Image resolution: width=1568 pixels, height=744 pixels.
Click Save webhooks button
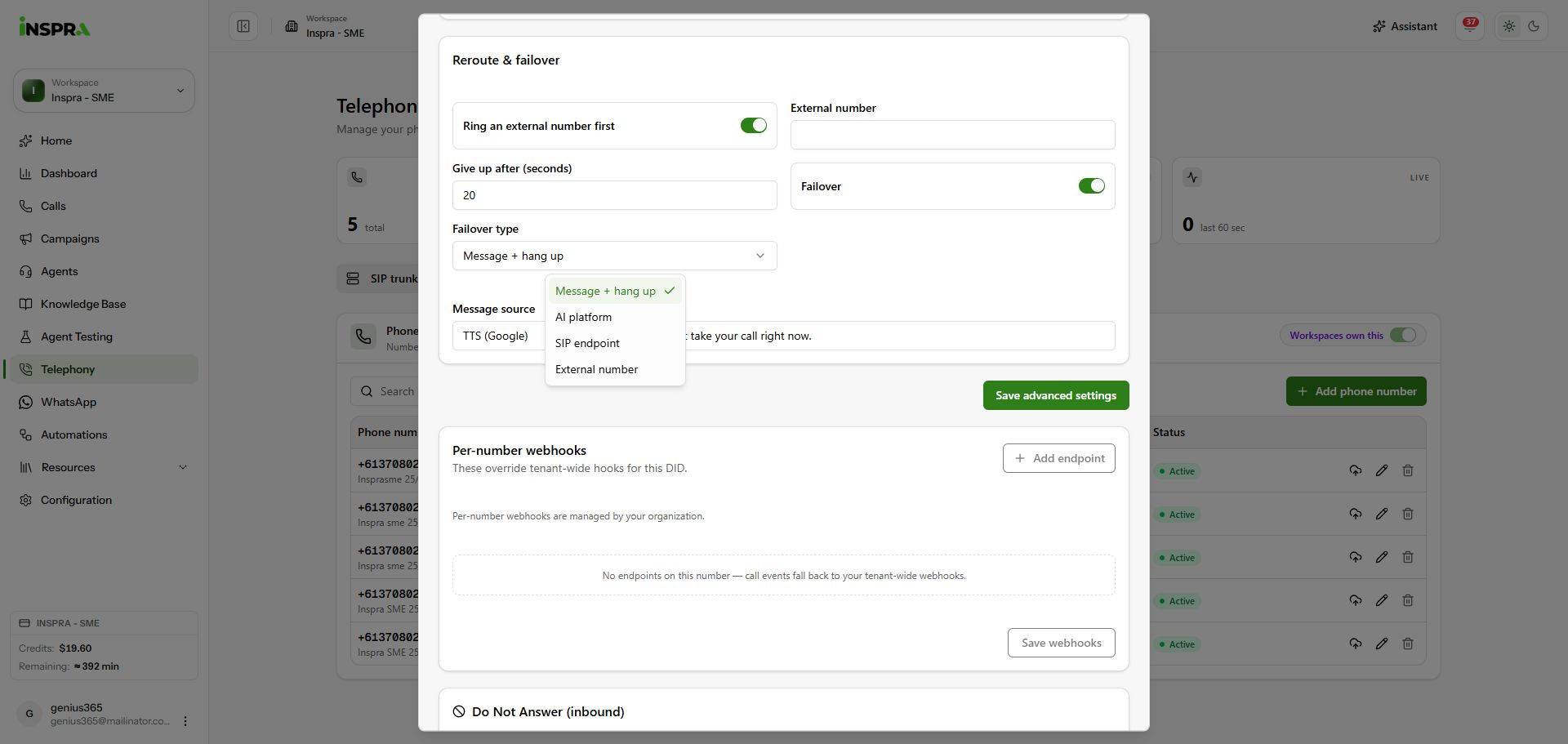(x=1062, y=643)
